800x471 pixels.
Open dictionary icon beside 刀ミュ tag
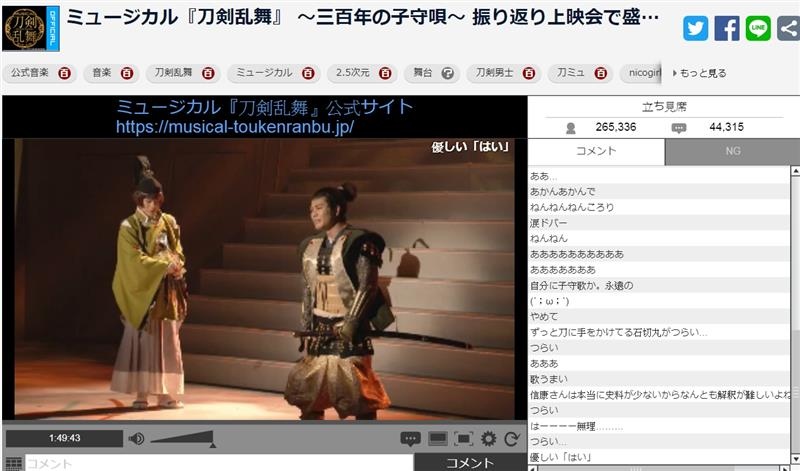600,73
